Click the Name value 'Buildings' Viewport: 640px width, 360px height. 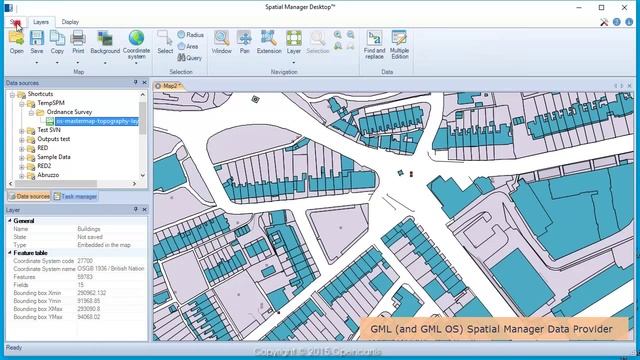89,229
